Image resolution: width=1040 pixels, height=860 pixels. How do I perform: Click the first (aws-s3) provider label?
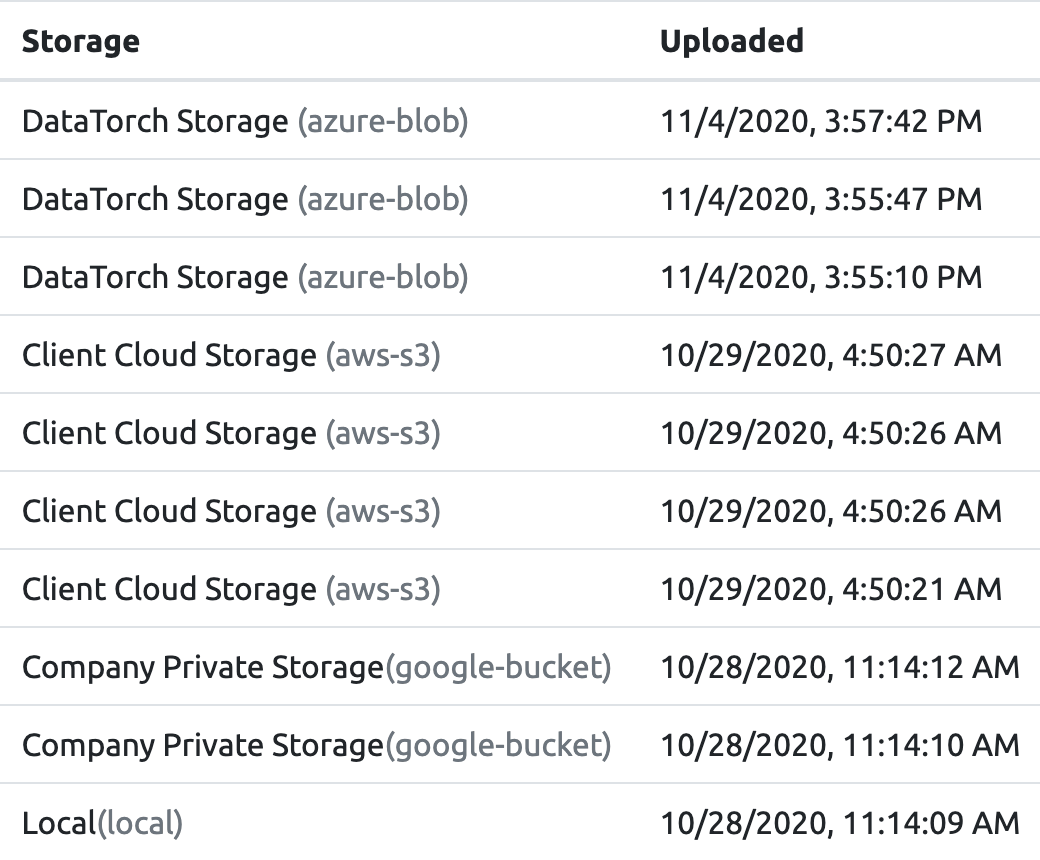pos(383,355)
